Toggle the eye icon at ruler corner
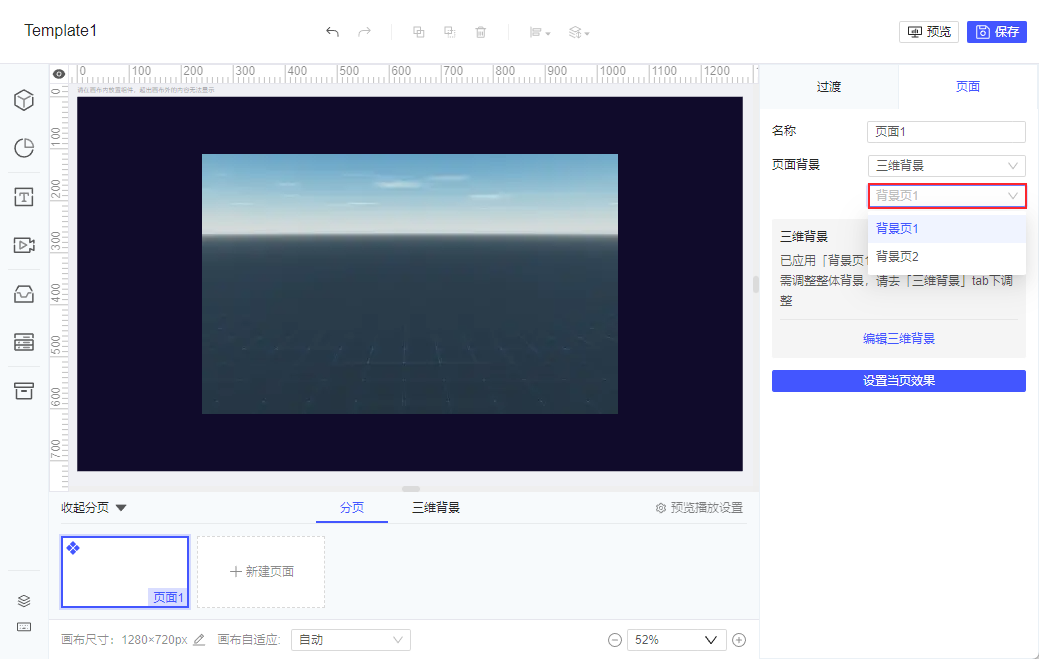This screenshot has height=659, width=1039. point(59,74)
